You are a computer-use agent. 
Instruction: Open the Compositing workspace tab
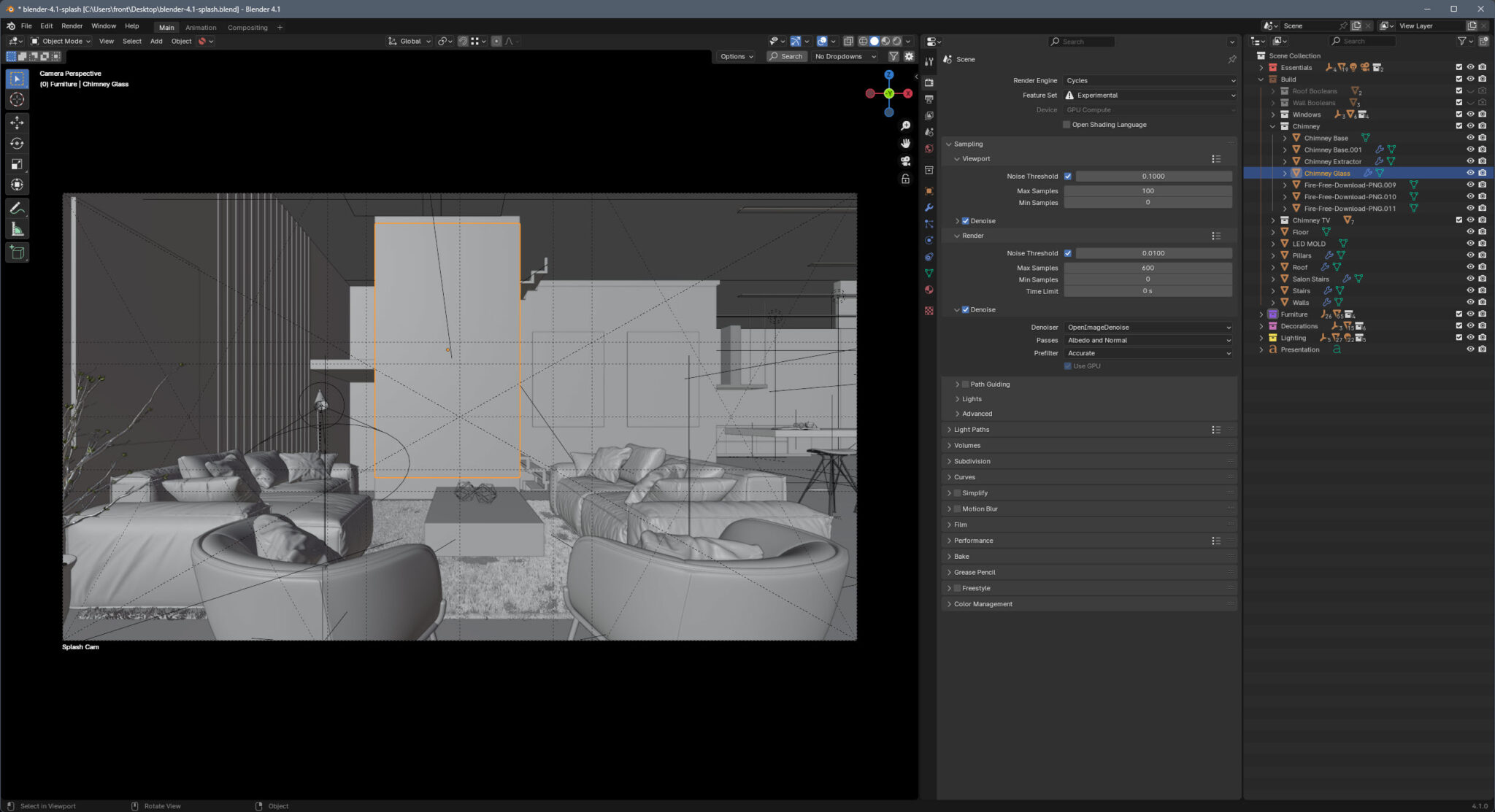pos(247,27)
